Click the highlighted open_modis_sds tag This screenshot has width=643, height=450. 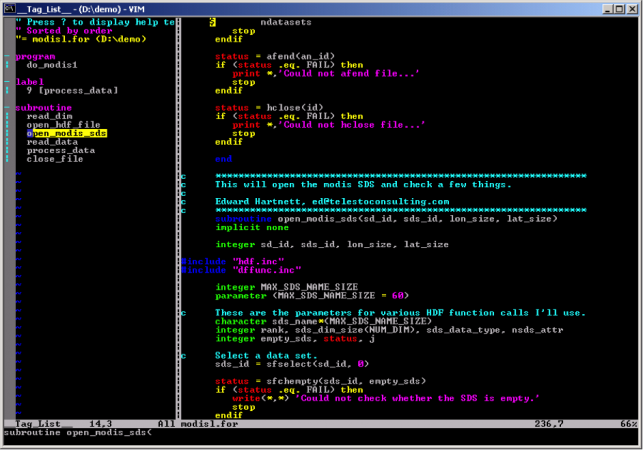pos(66,133)
